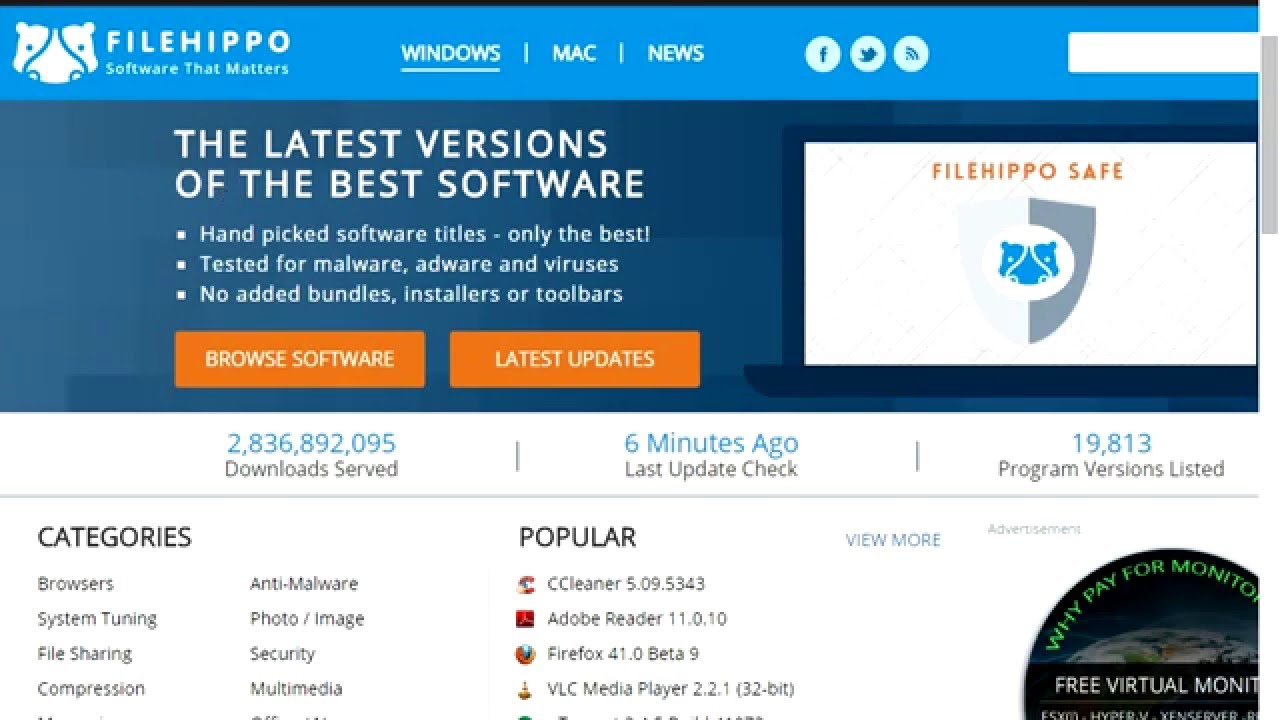
Task: Open the Multimedia category
Action: [296, 689]
